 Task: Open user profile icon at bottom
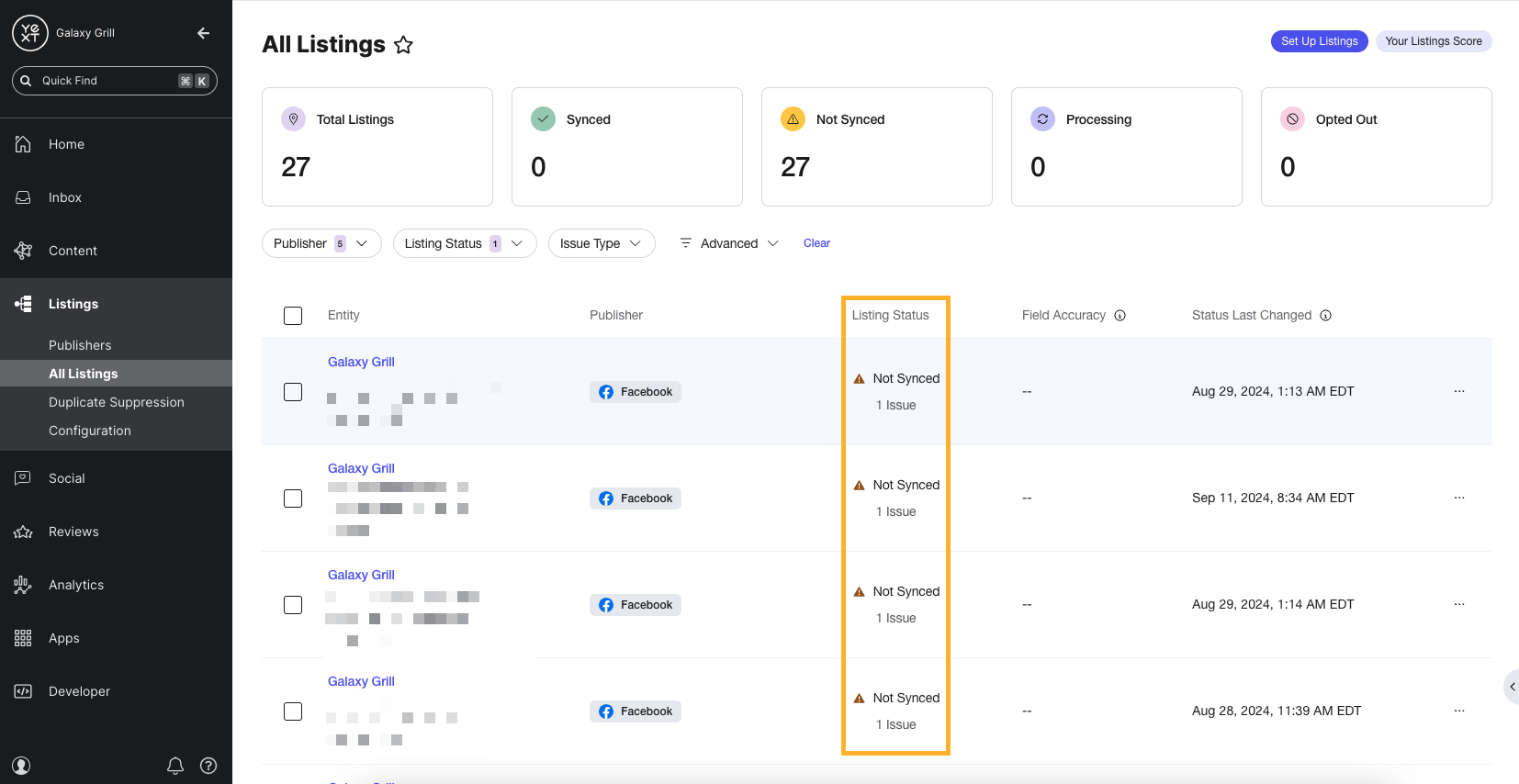tap(21, 766)
